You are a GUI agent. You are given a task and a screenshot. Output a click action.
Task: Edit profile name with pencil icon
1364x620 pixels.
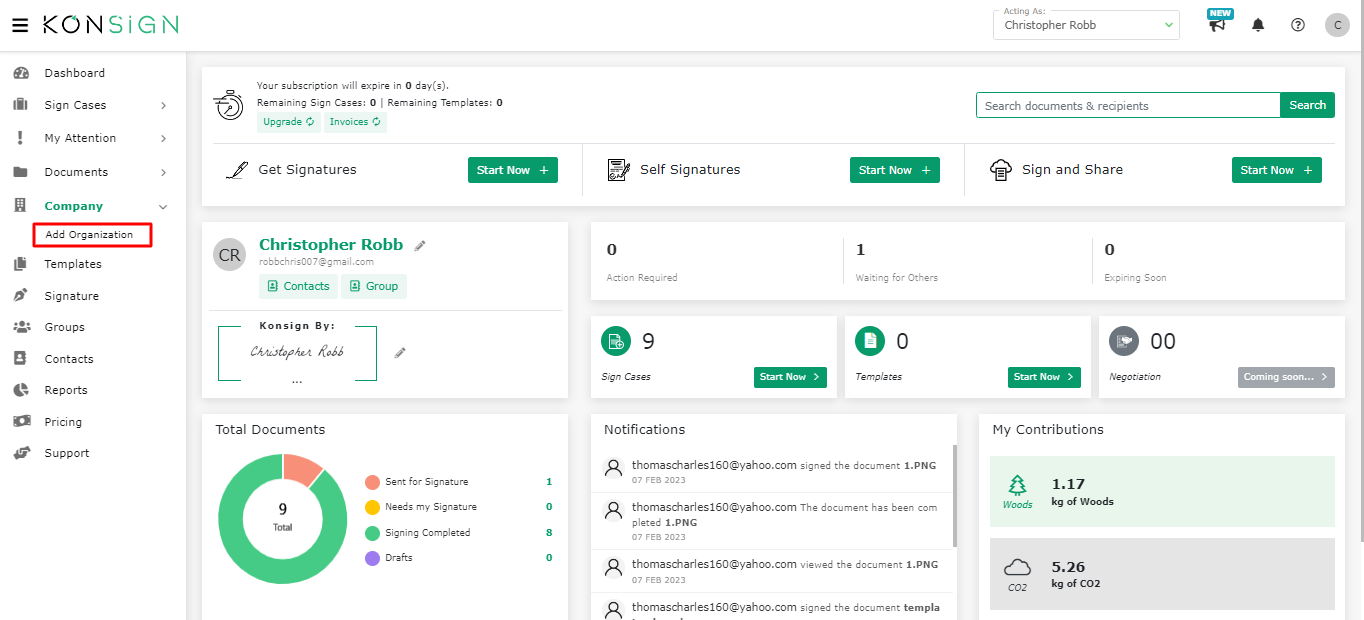coord(419,243)
